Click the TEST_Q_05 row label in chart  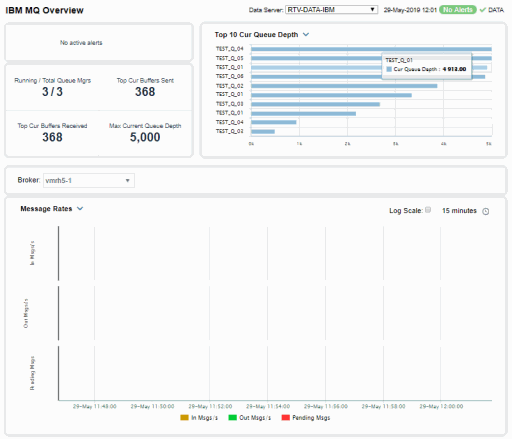[x=230, y=58]
